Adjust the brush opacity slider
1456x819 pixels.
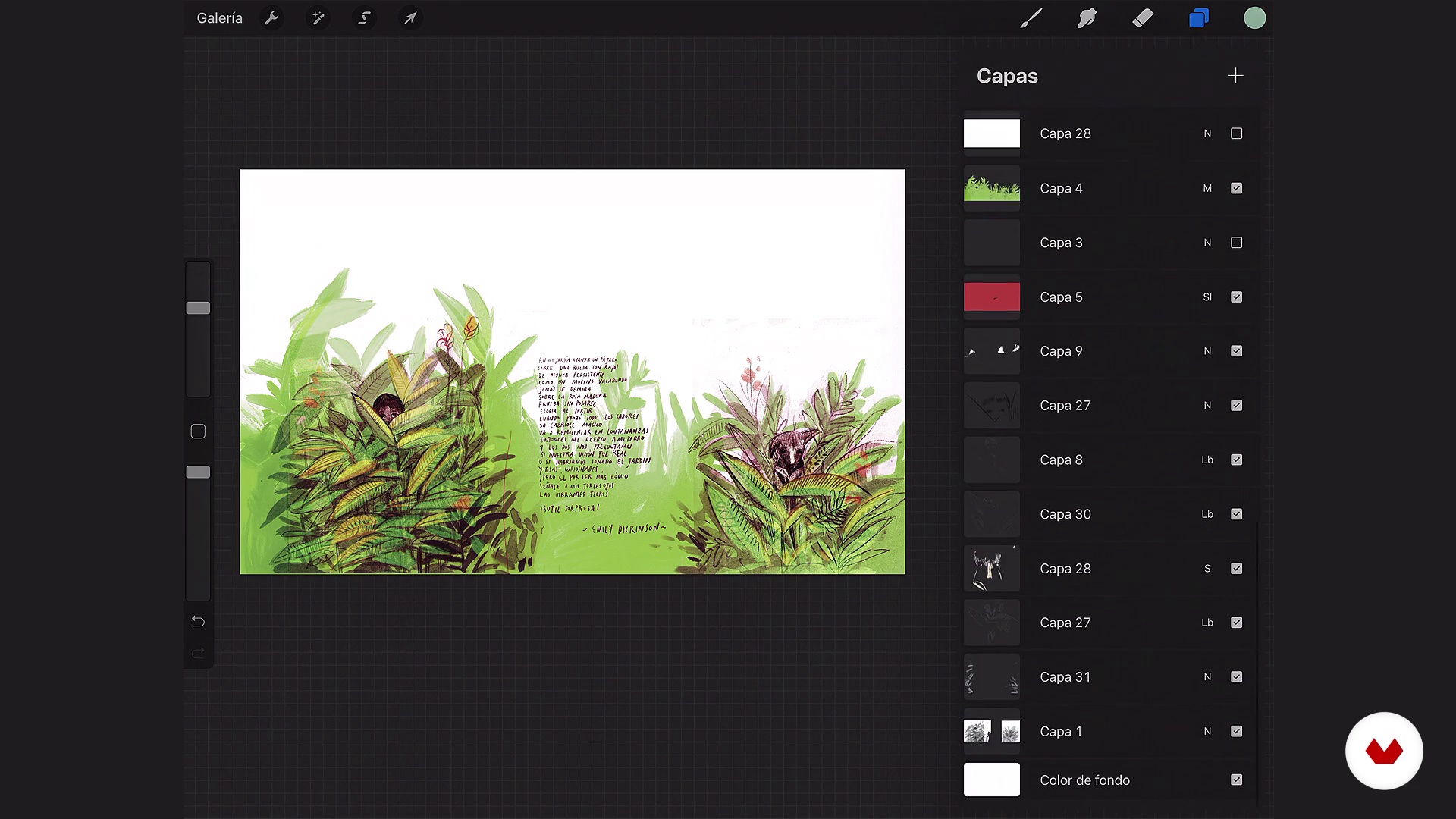pyautogui.click(x=198, y=472)
